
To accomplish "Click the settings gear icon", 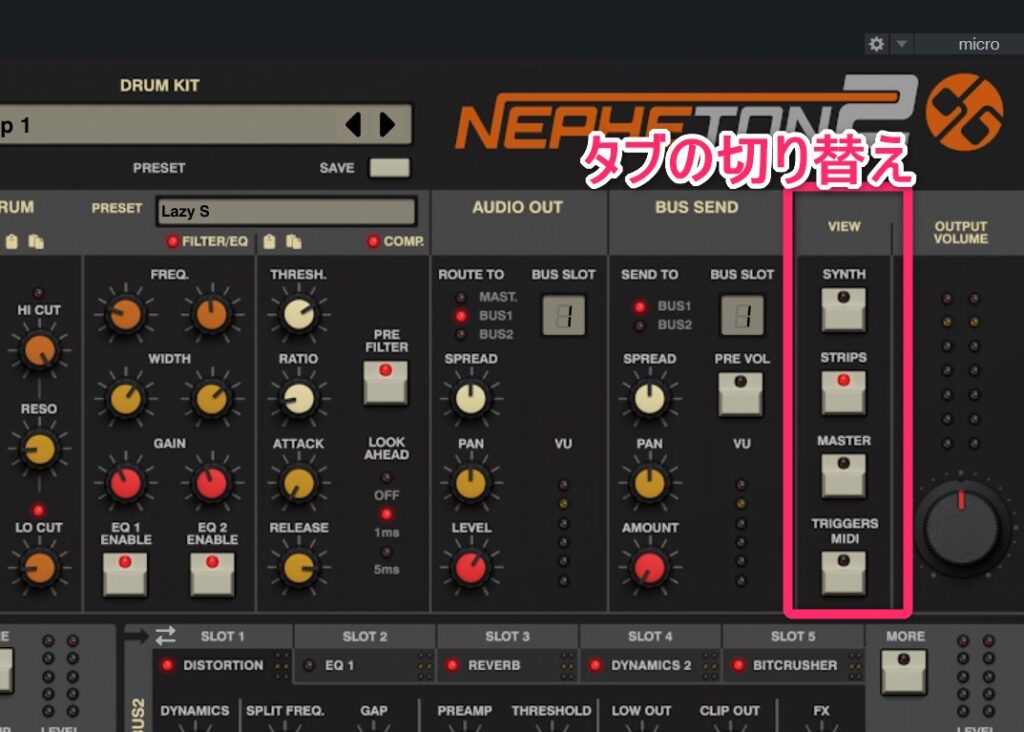I will [876, 44].
